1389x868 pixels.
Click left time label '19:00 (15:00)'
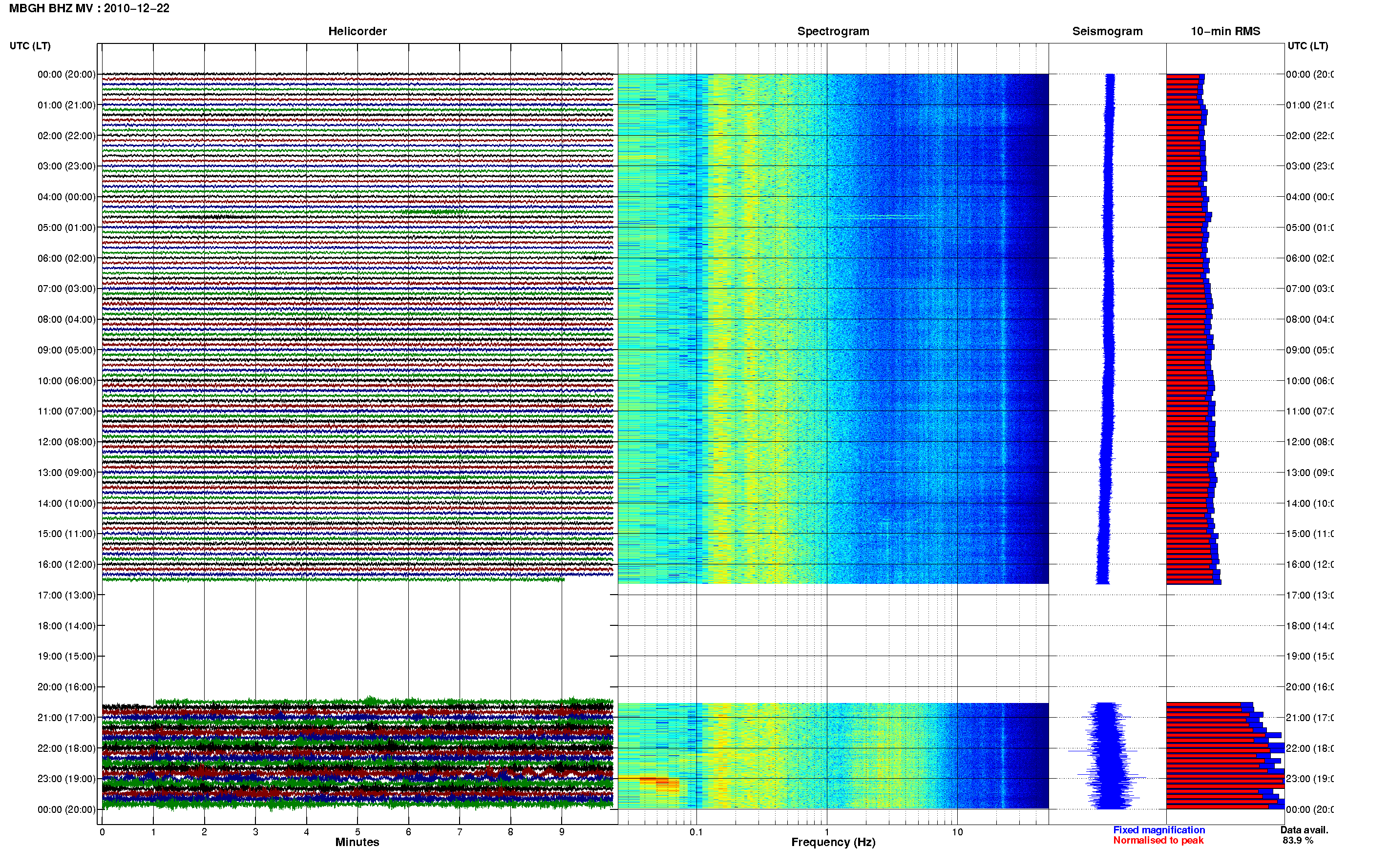tap(66, 656)
